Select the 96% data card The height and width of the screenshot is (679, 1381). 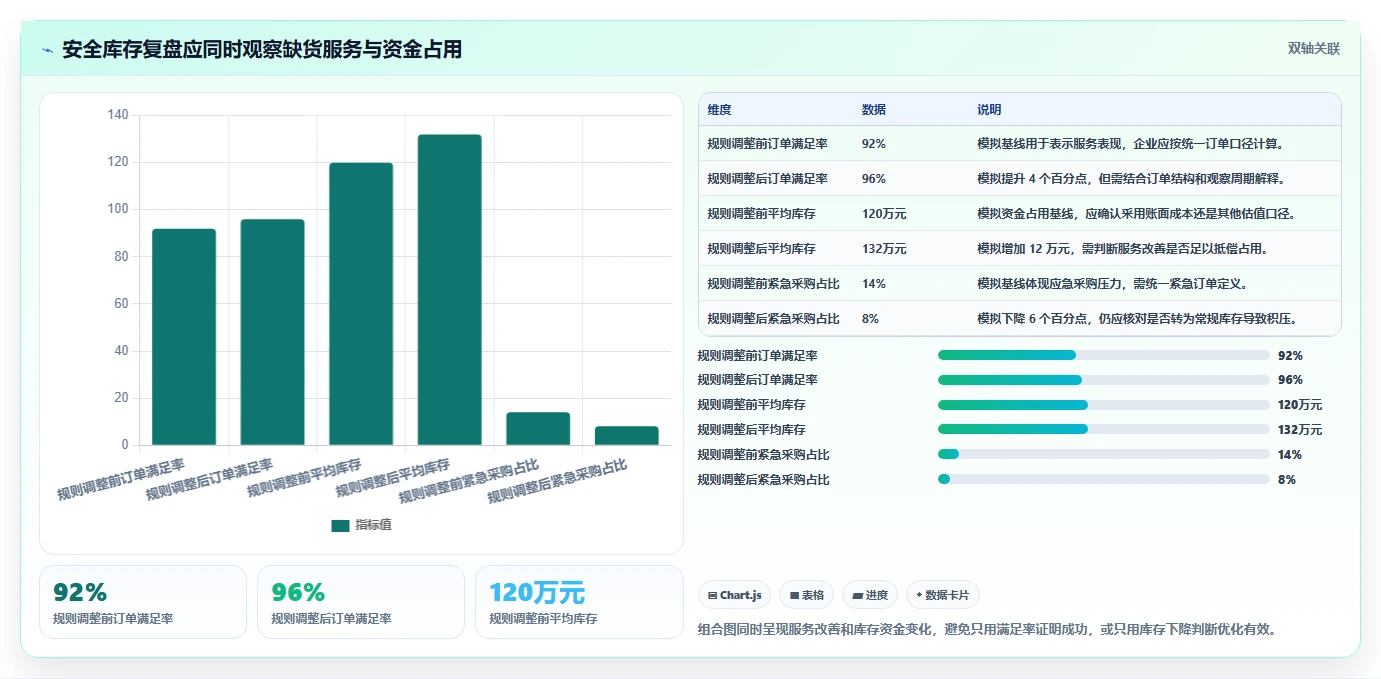pyautogui.click(x=361, y=602)
